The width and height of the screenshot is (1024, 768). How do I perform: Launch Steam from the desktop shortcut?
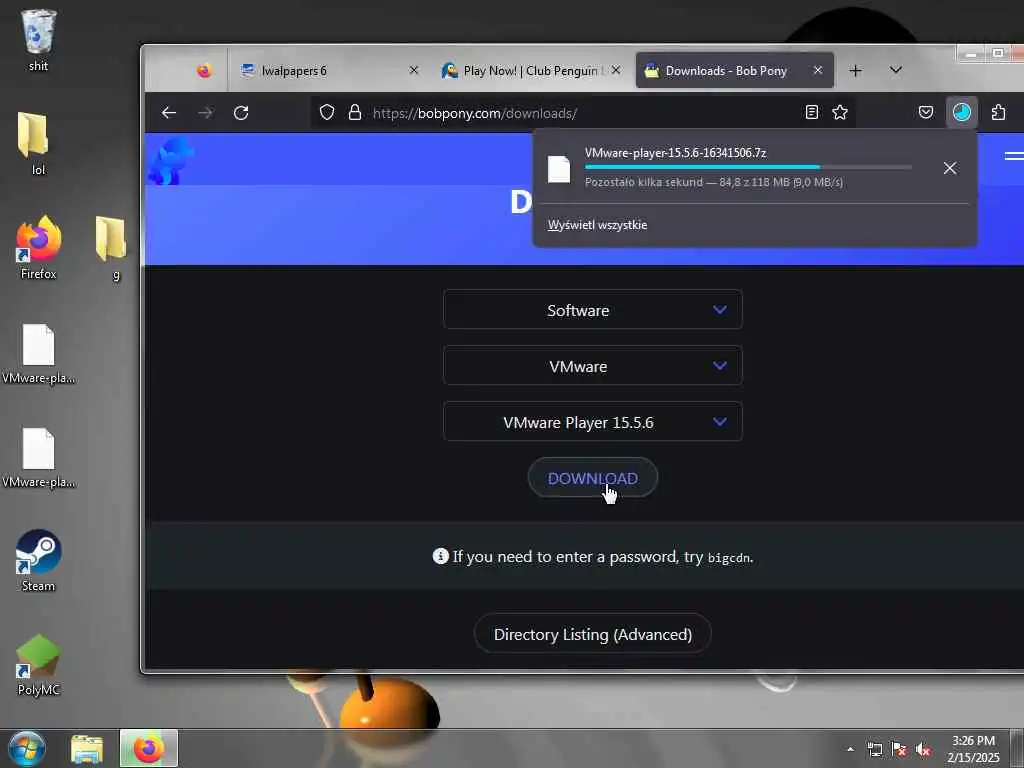tap(39, 560)
